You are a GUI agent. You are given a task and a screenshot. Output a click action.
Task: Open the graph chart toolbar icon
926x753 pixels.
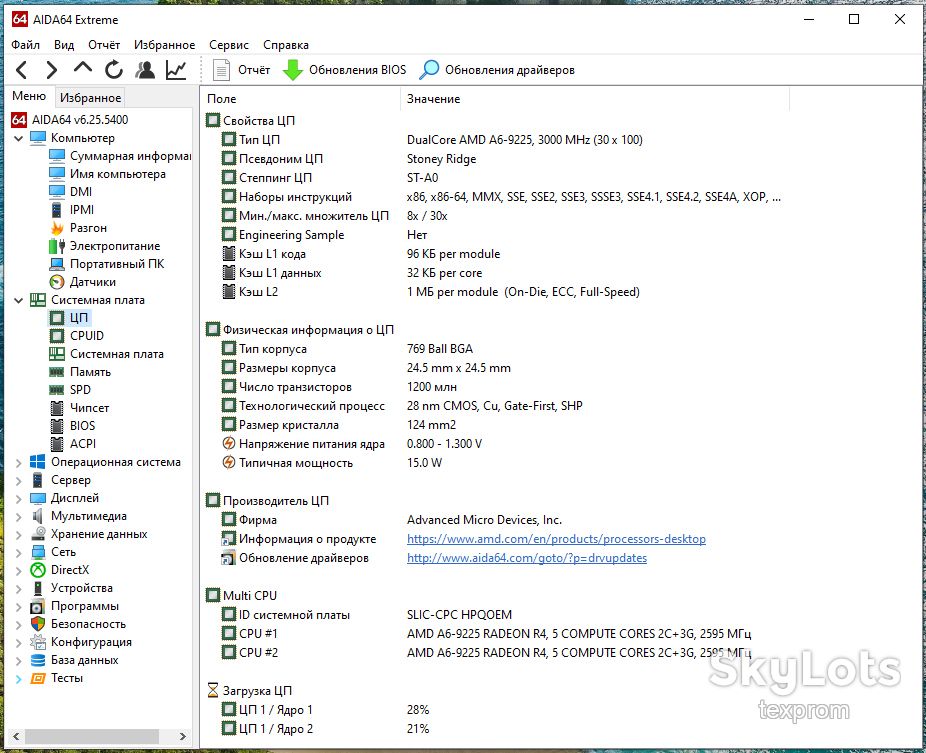[176, 70]
